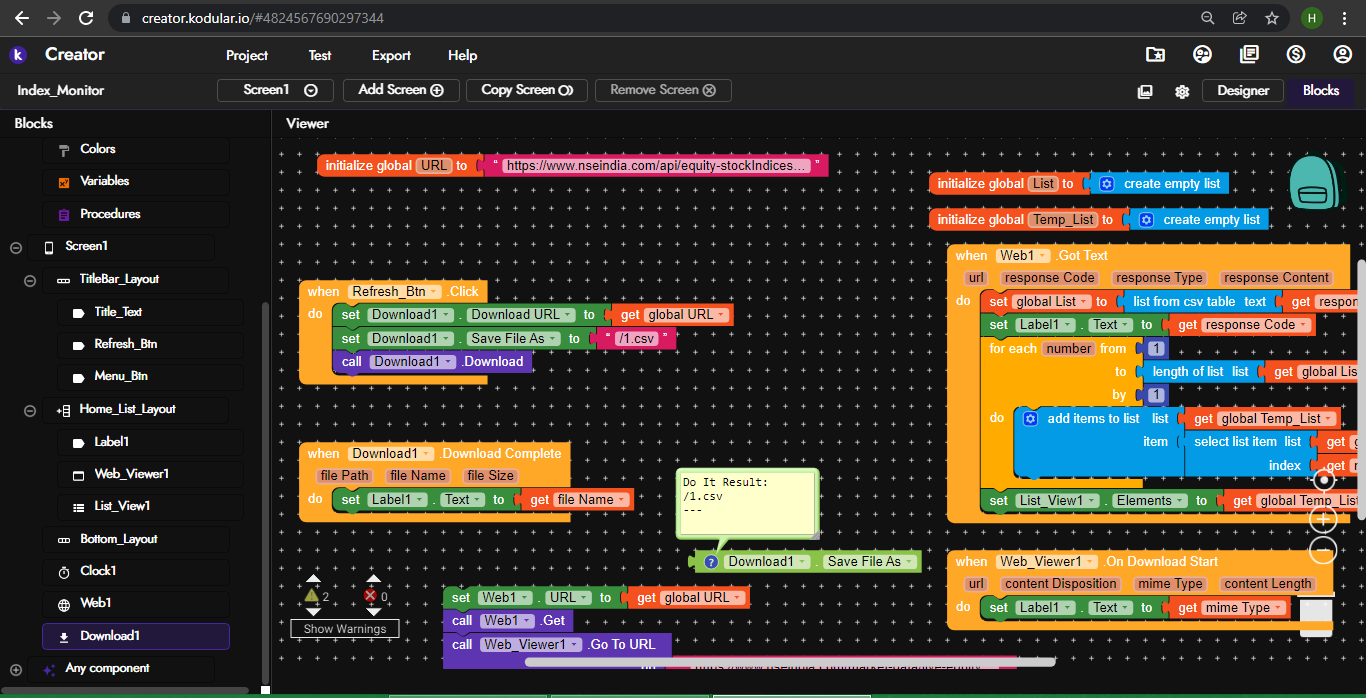Open gear mutator on create empty list for List

pyautogui.click(x=1106, y=184)
